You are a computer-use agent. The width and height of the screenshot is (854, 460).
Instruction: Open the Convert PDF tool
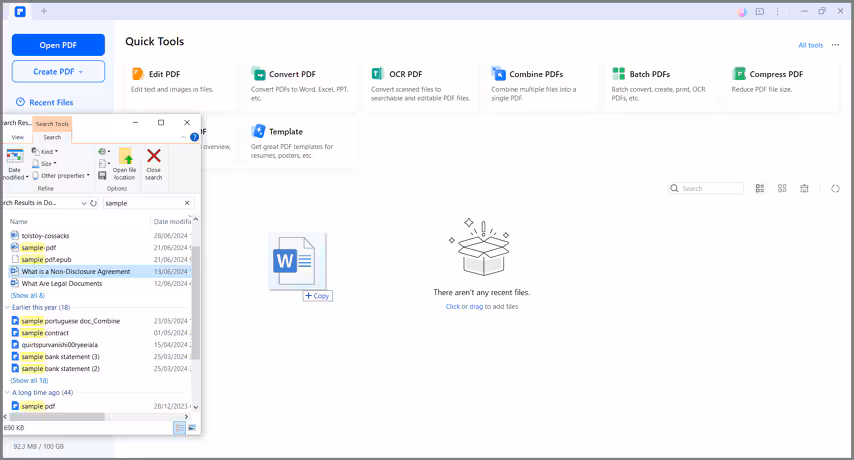pos(258,74)
